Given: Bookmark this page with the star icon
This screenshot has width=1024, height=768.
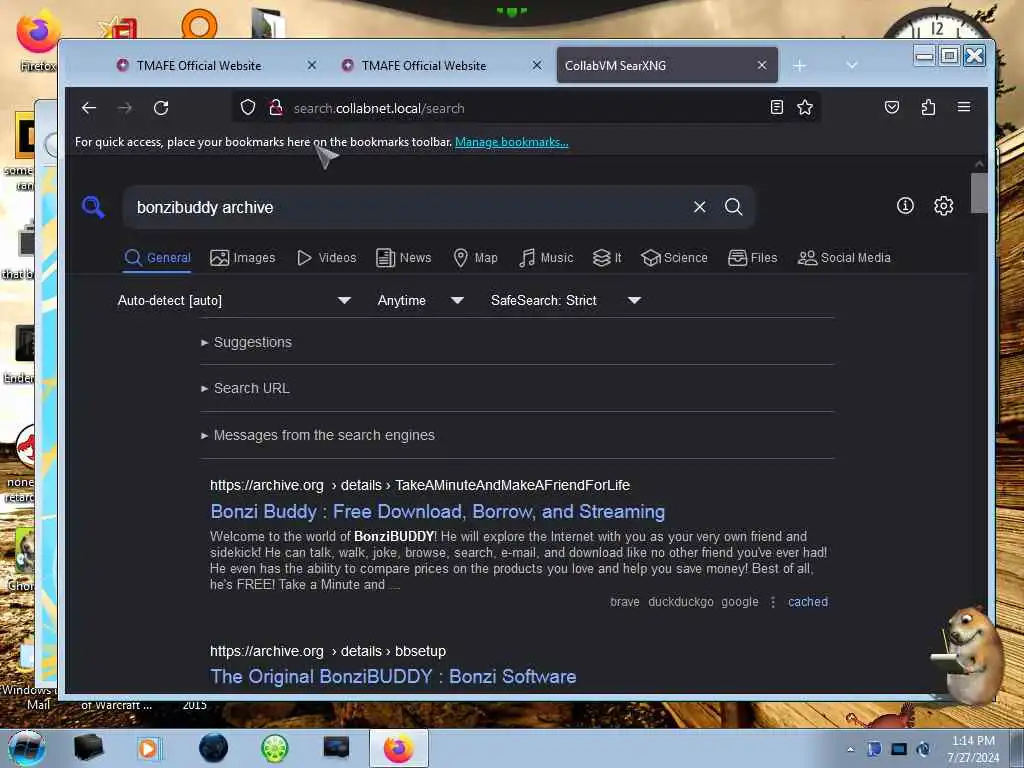Looking at the screenshot, I should click(x=805, y=107).
